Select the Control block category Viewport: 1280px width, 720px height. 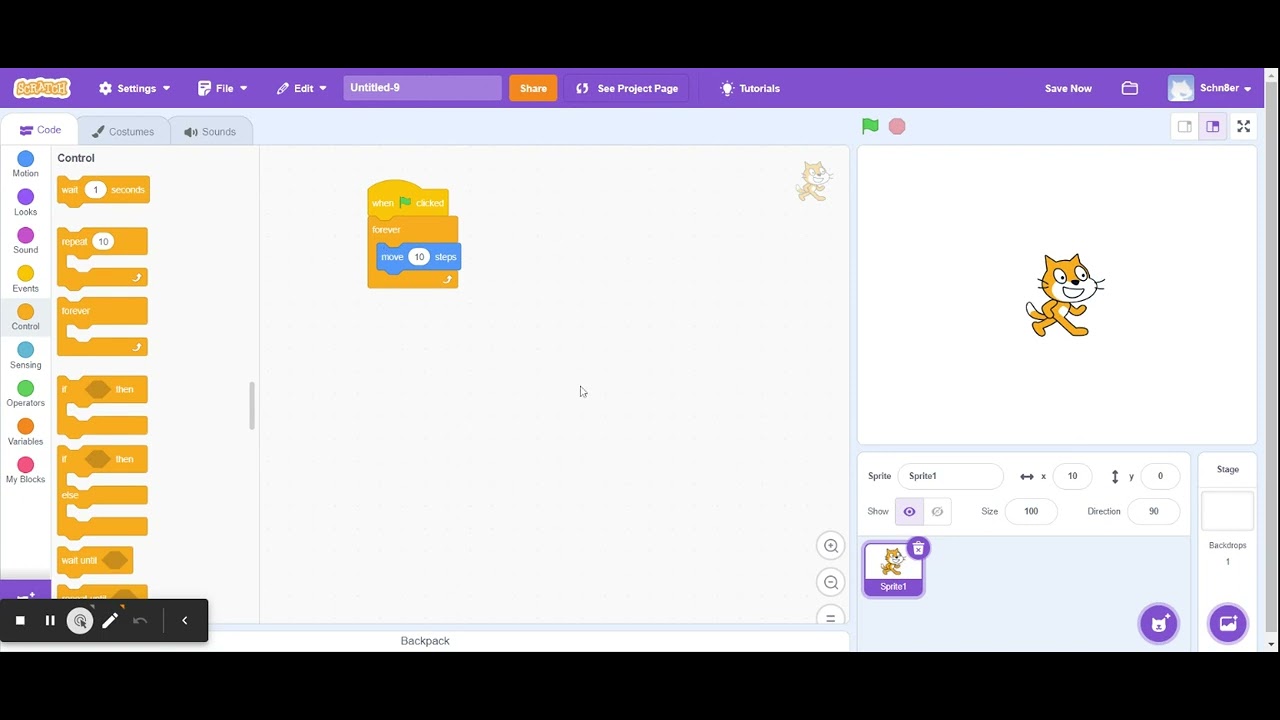[x=26, y=317]
